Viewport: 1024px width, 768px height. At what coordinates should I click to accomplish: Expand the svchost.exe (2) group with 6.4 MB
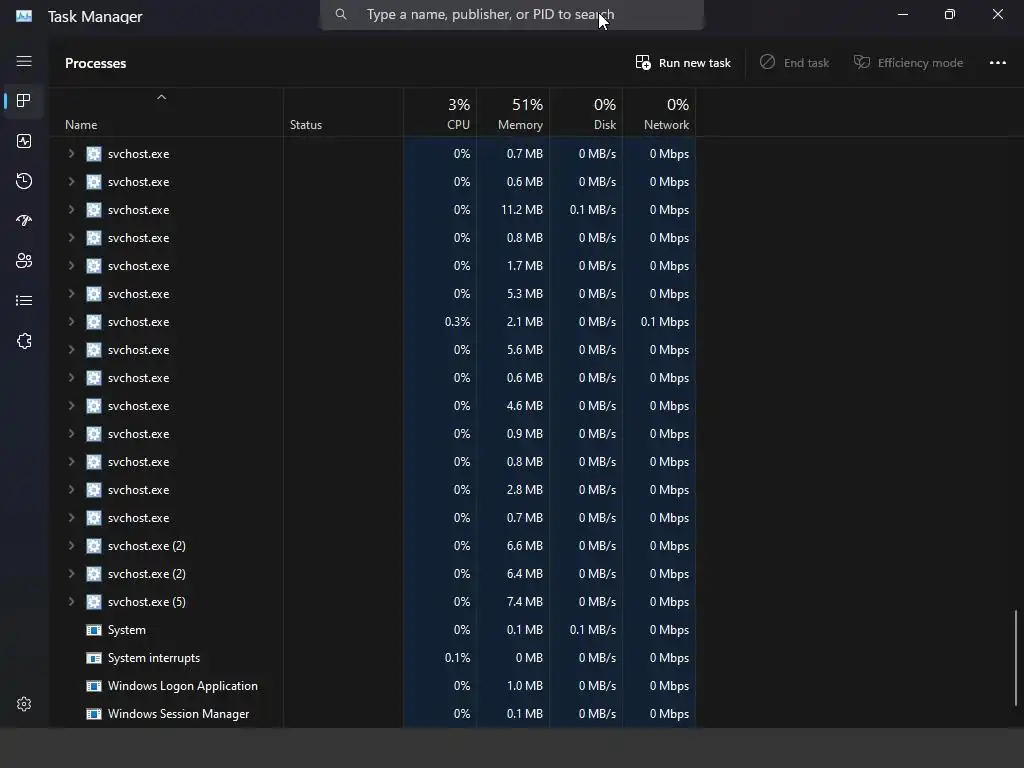point(71,574)
